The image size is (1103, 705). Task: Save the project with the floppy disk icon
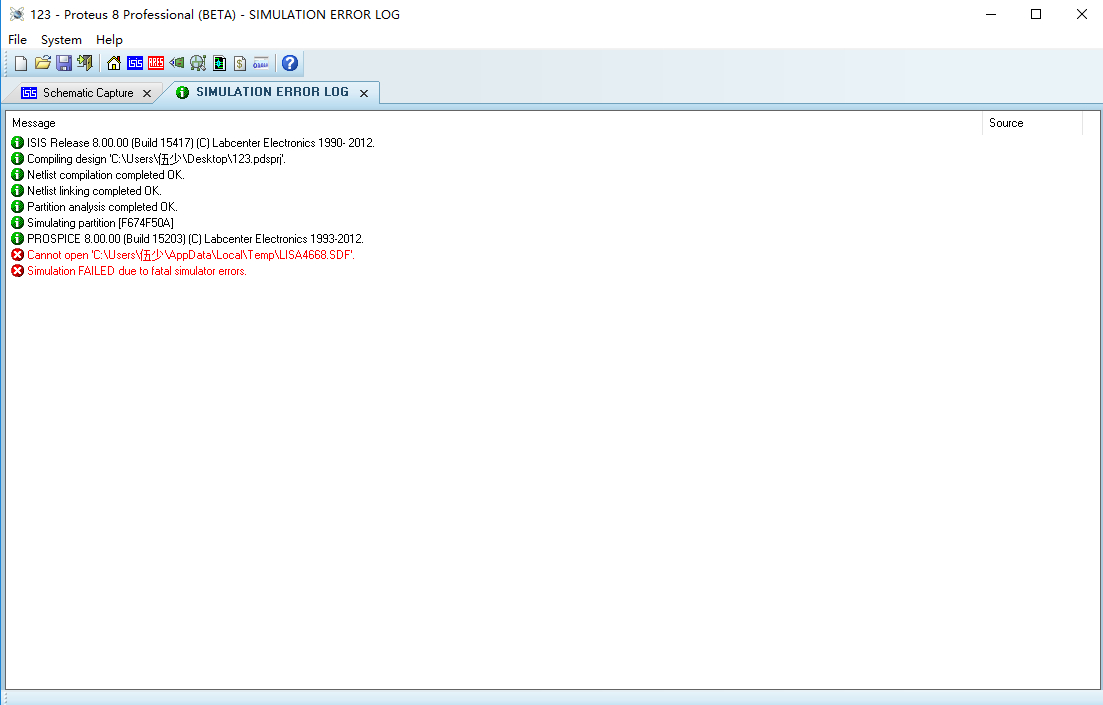(x=64, y=63)
